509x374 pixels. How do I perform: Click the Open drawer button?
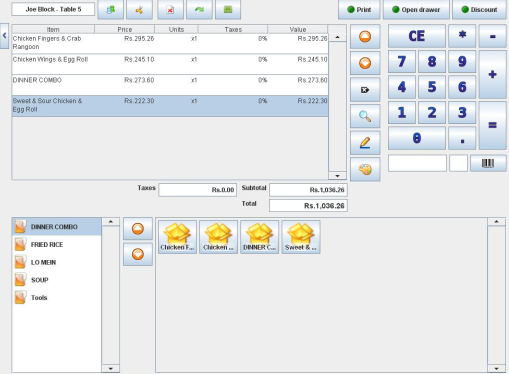point(416,10)
